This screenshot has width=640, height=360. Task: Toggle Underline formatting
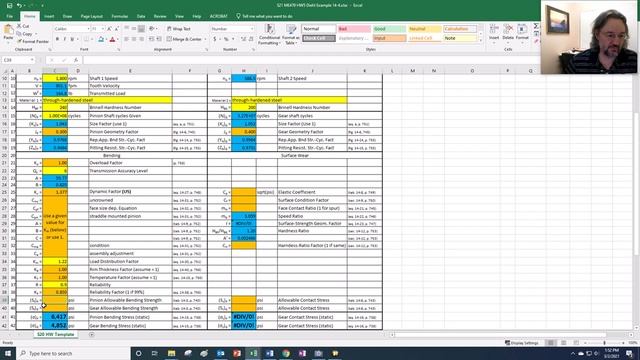[72, 39]
